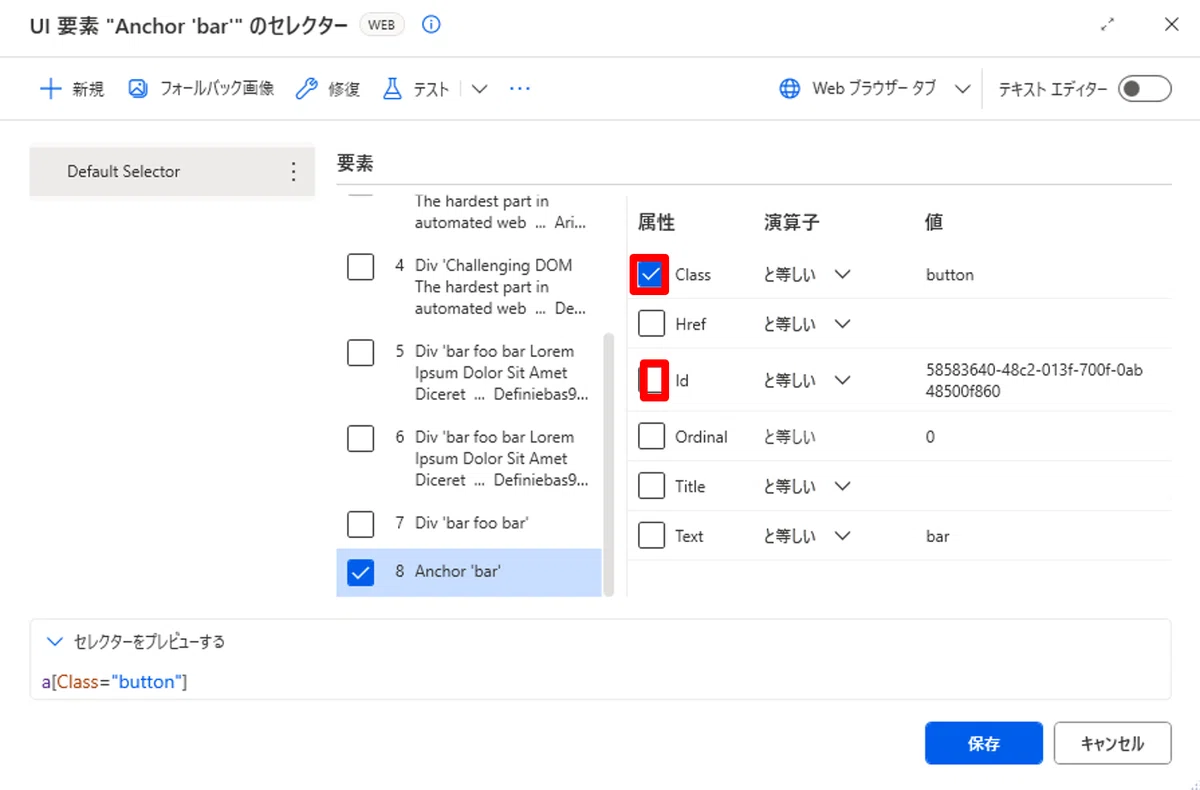The height and width of the screenshot is (790, 1200).
Task: Click the テスト flask icon
Action: [393, 89]
